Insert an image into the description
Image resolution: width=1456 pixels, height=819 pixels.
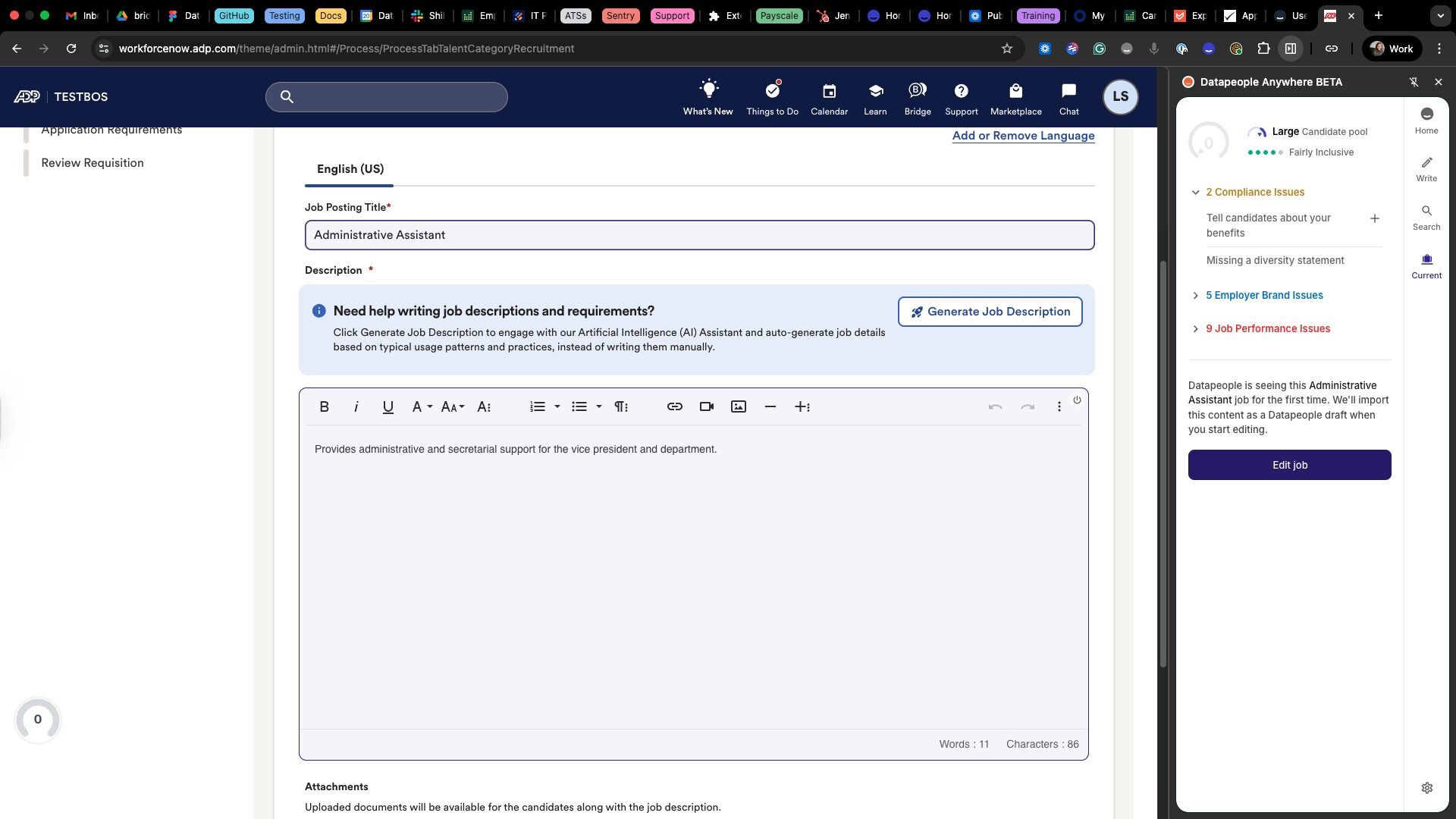738,407
